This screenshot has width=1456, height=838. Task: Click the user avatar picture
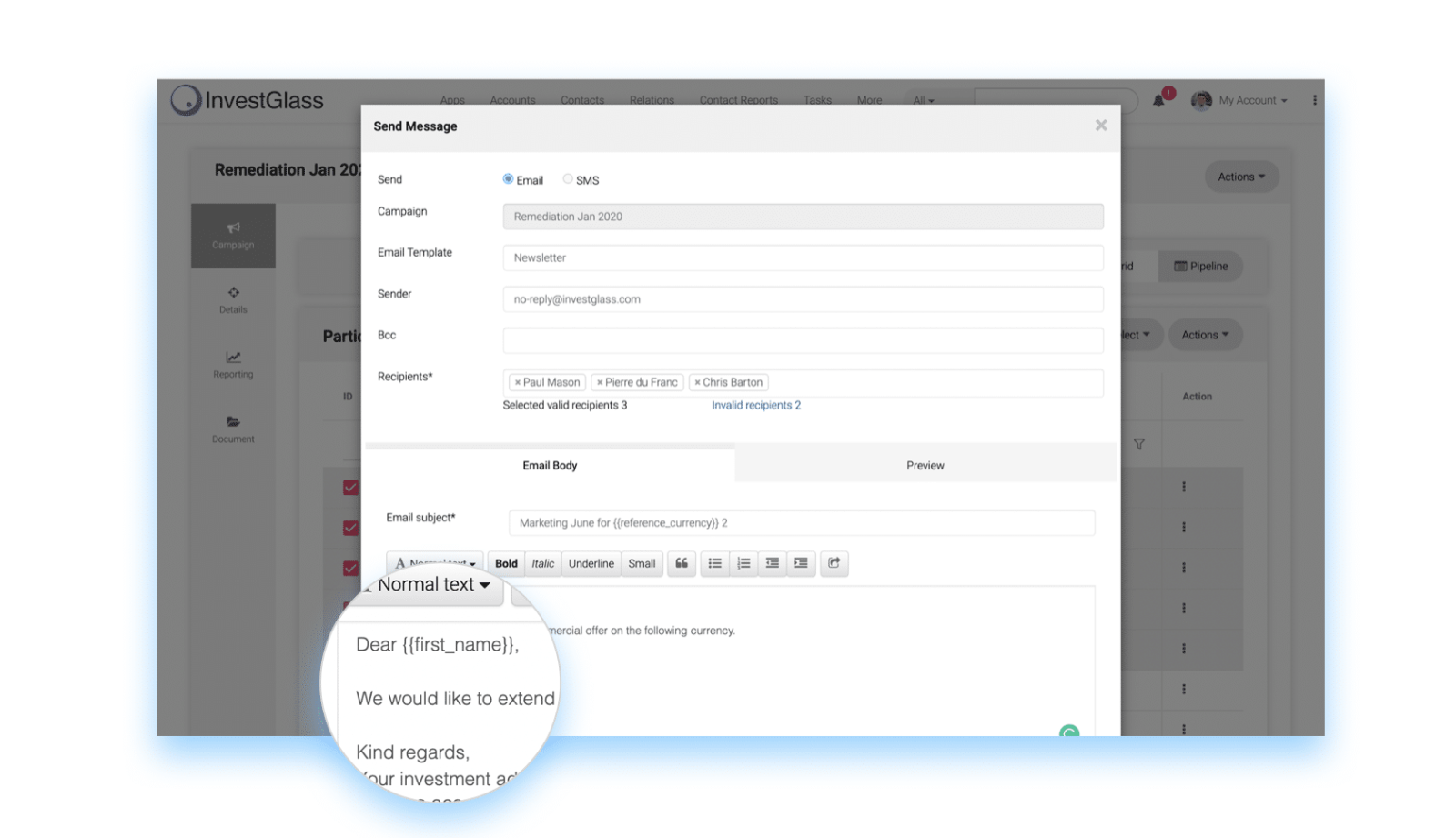coord(1201,100)
